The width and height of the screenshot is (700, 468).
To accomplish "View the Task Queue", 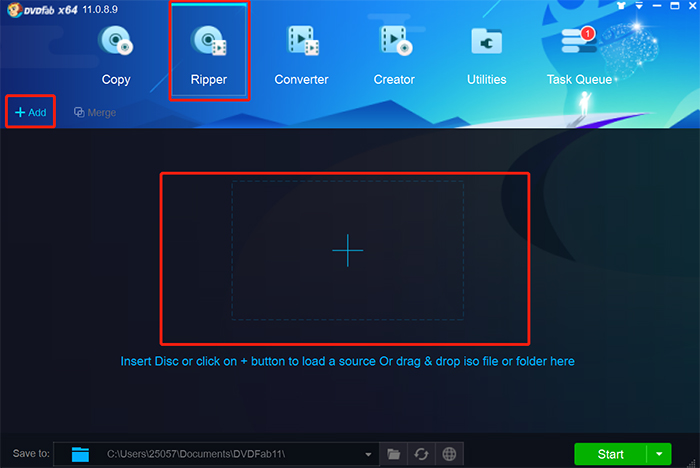I will pos(579,55).
